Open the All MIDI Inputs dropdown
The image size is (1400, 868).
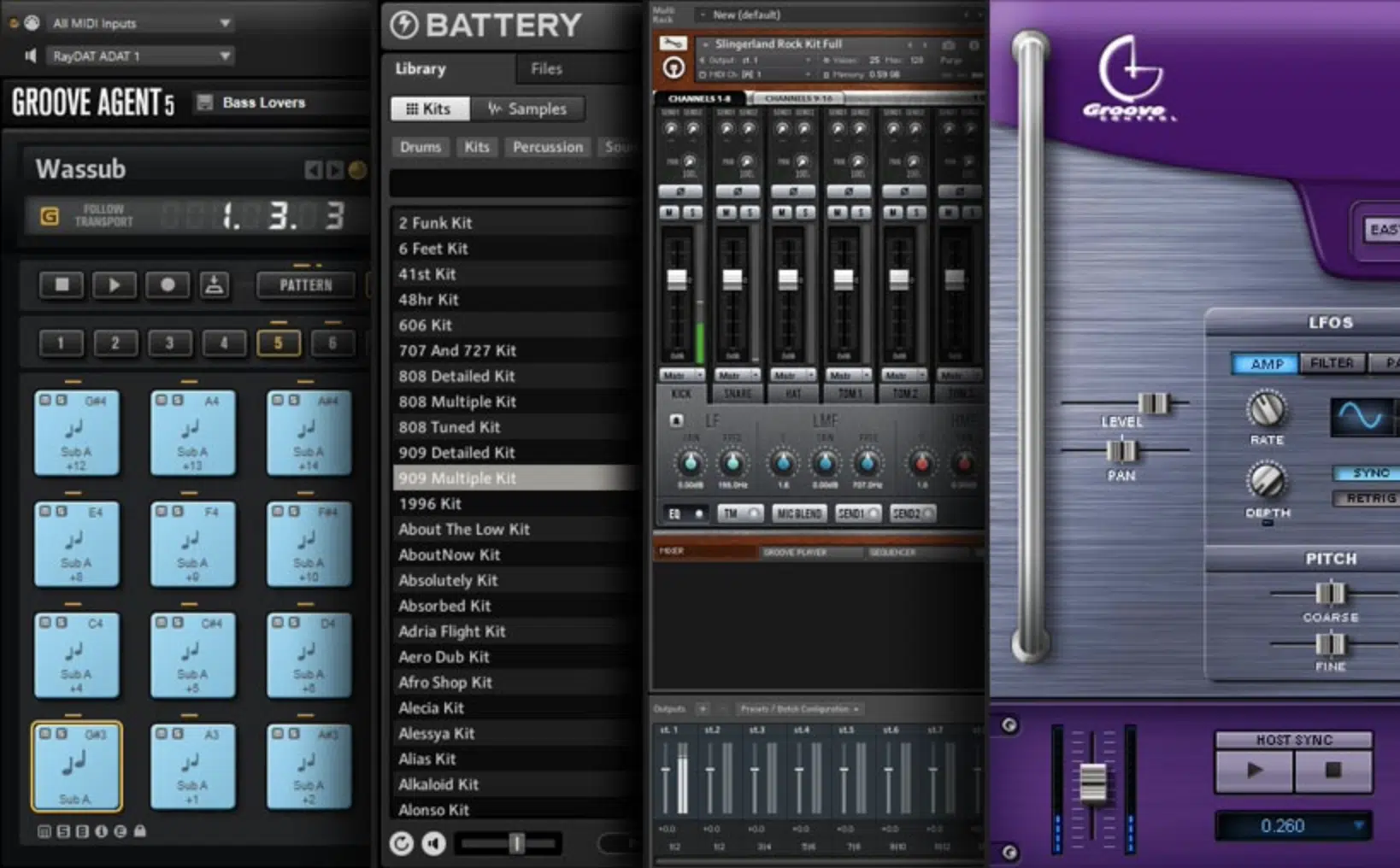click(x=139, y=23)
